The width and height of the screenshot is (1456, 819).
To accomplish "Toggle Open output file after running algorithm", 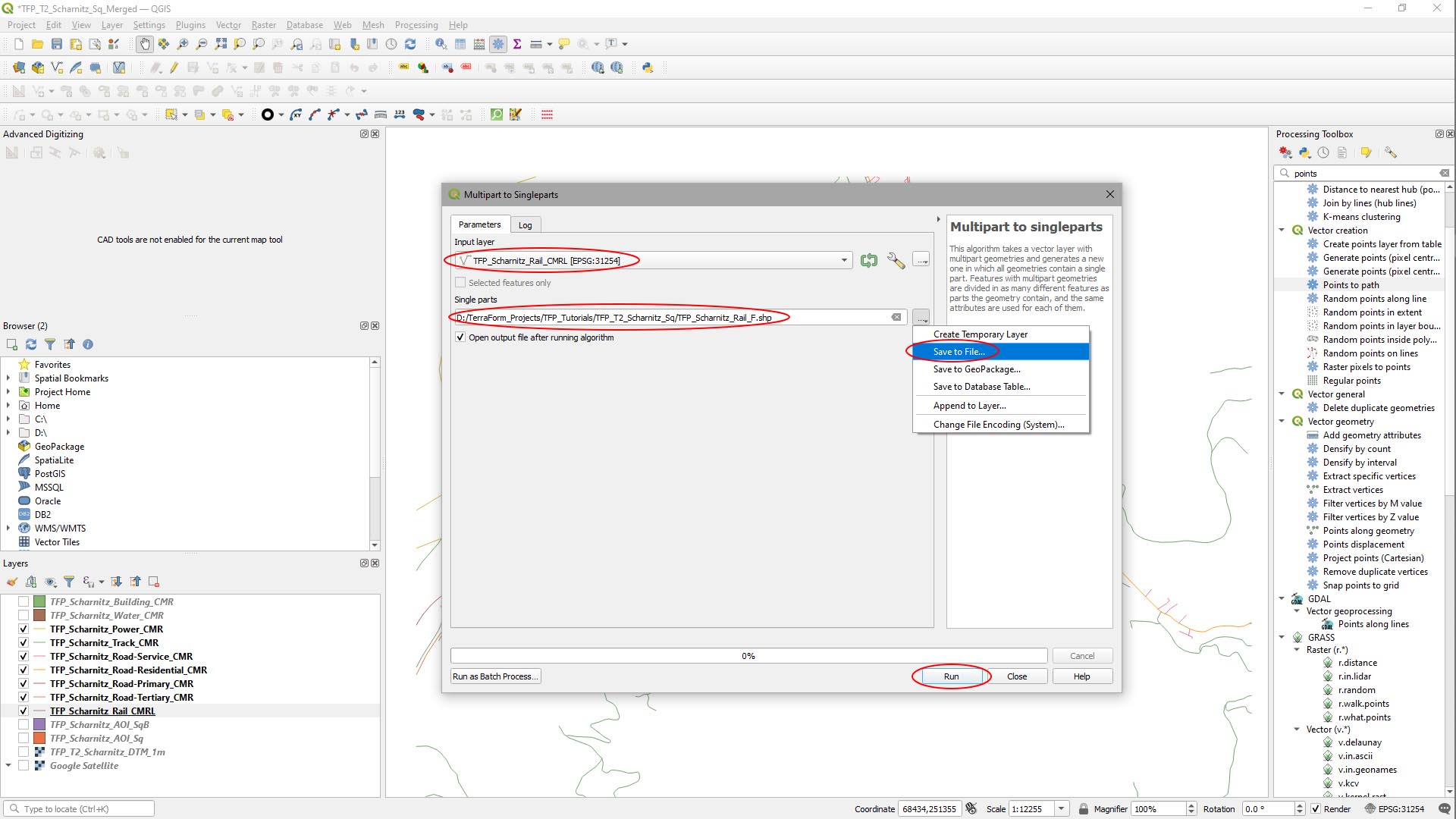I will pyautogui.click(x=460, y=337).
